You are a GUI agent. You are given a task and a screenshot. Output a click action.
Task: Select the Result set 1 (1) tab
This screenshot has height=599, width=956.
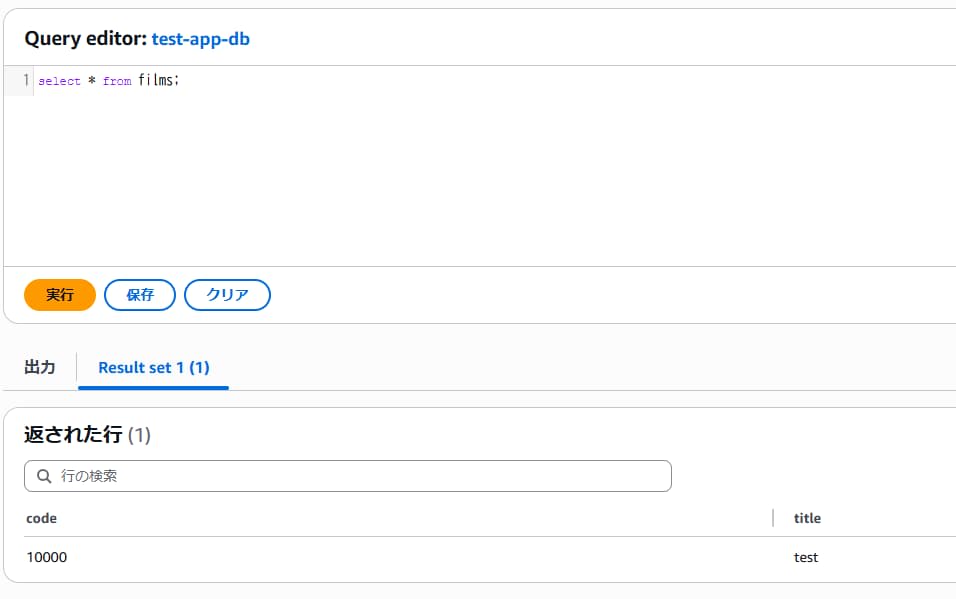(154, 367)
